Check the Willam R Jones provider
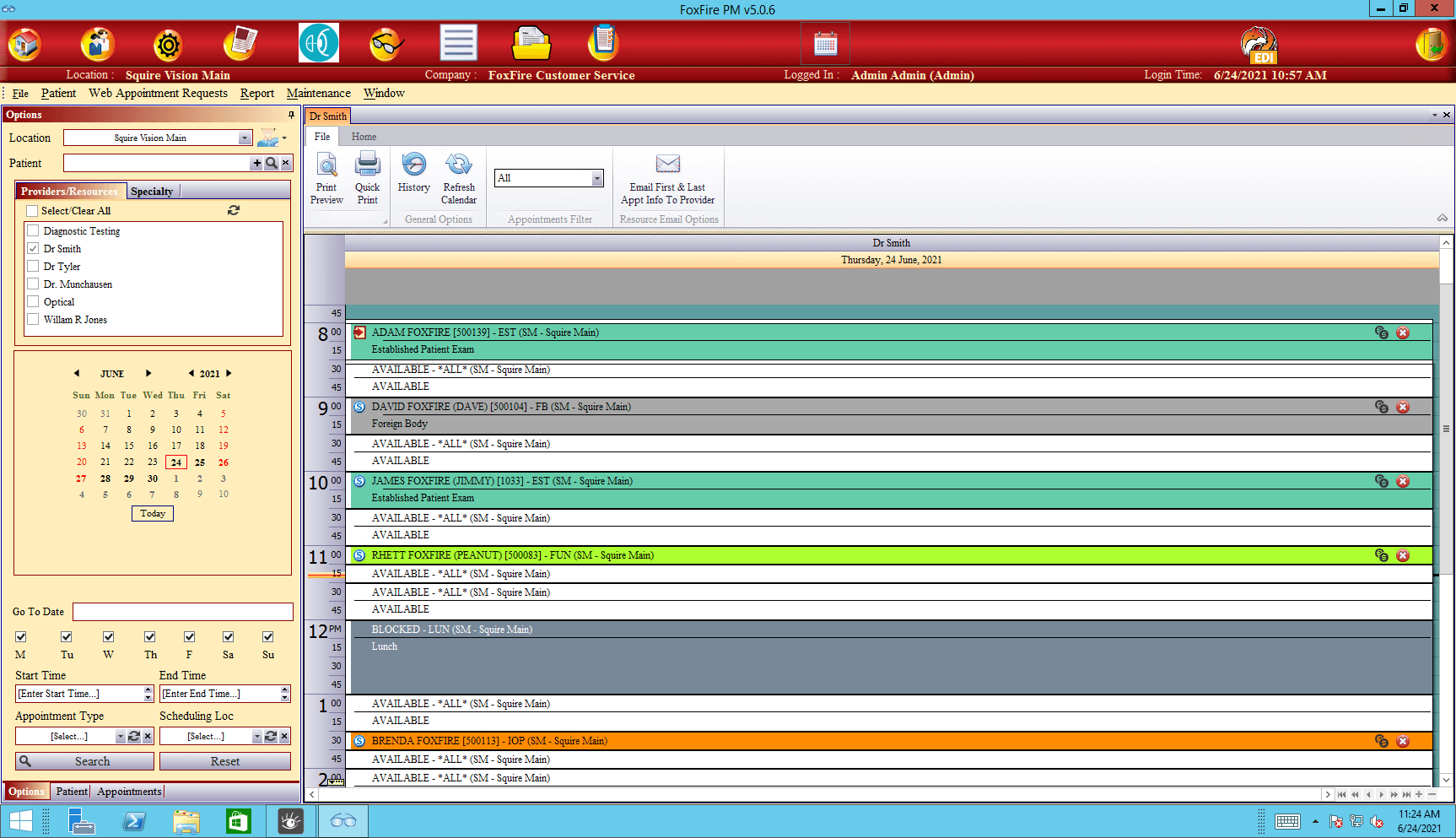Image resolution: width=1456 pixels, height=838 pixels. (x=33, y=319)
